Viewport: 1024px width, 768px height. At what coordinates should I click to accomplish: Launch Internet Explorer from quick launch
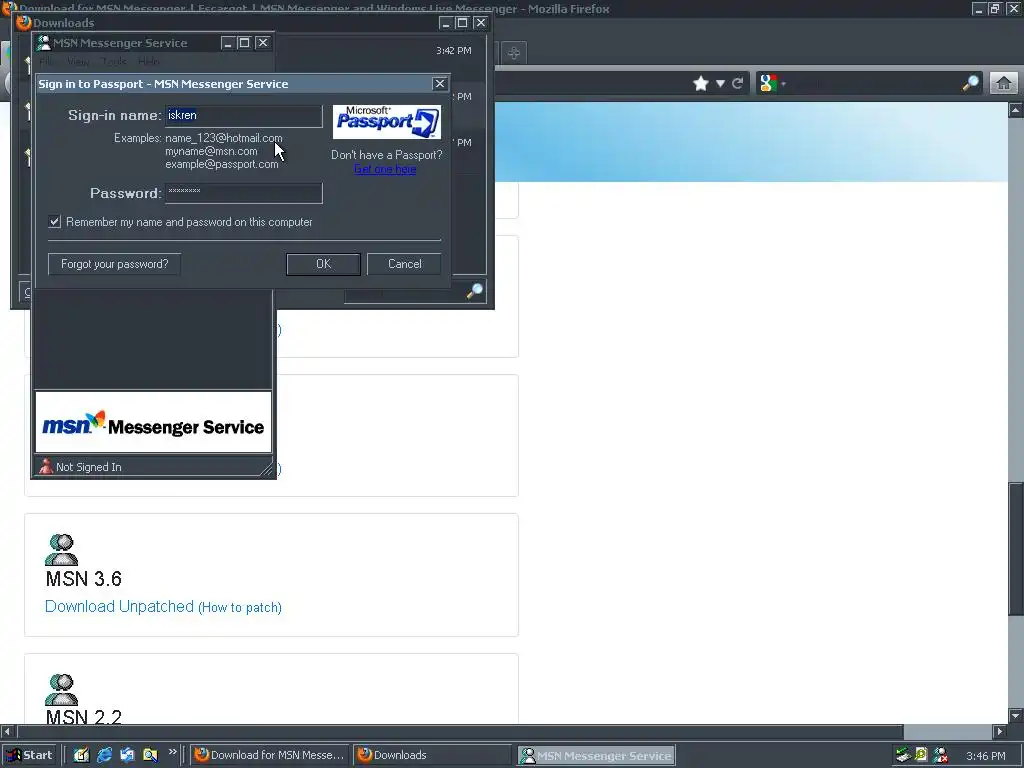[104, 755]
